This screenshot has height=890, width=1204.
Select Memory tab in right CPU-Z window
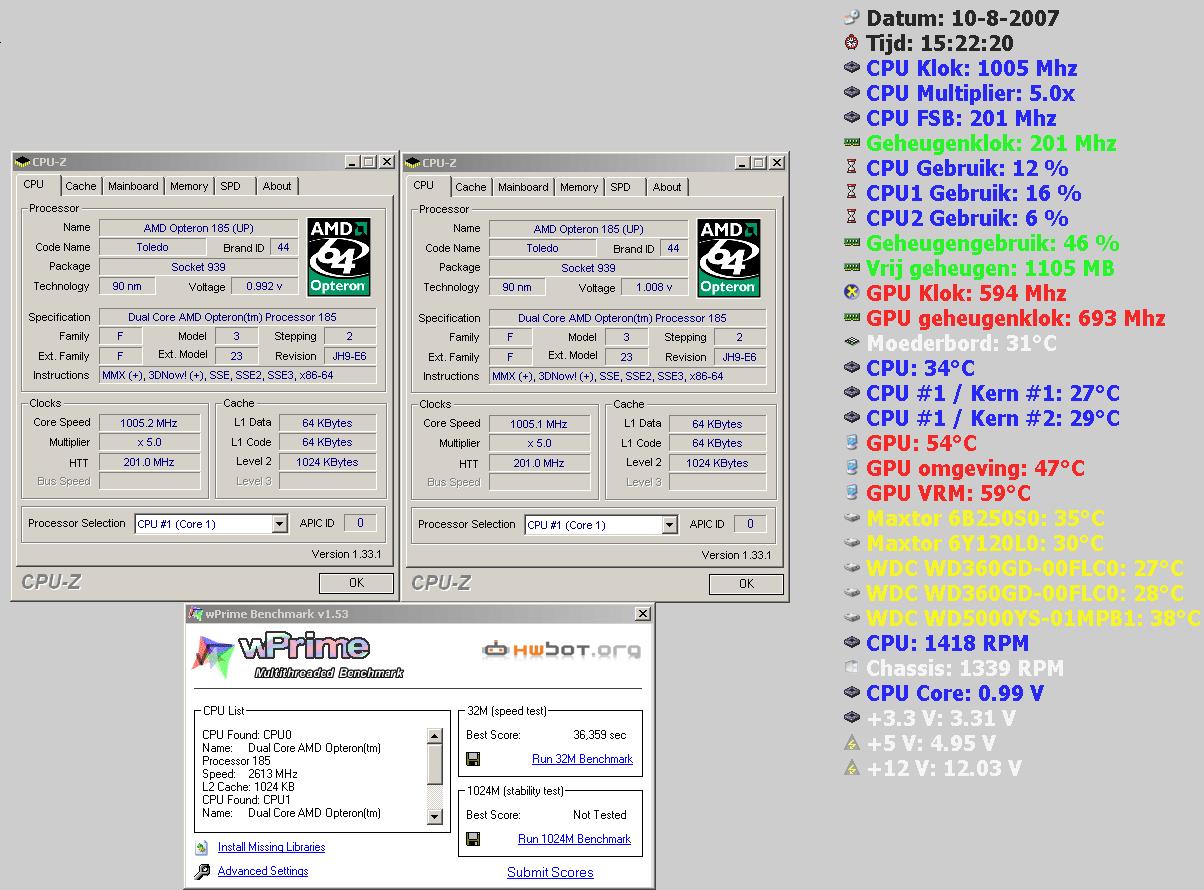pos(579,187)
